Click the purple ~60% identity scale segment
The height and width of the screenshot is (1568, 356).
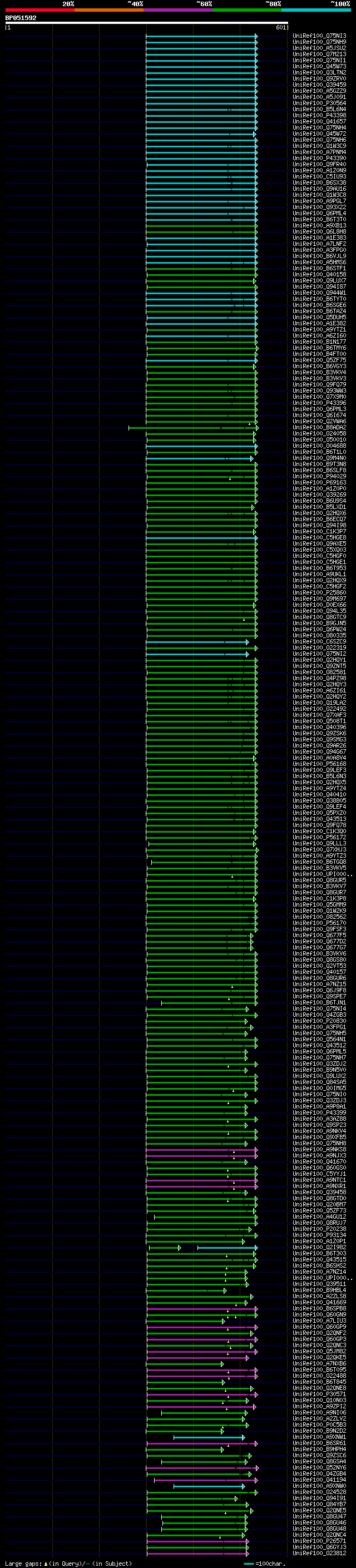(x=179, y=10)
